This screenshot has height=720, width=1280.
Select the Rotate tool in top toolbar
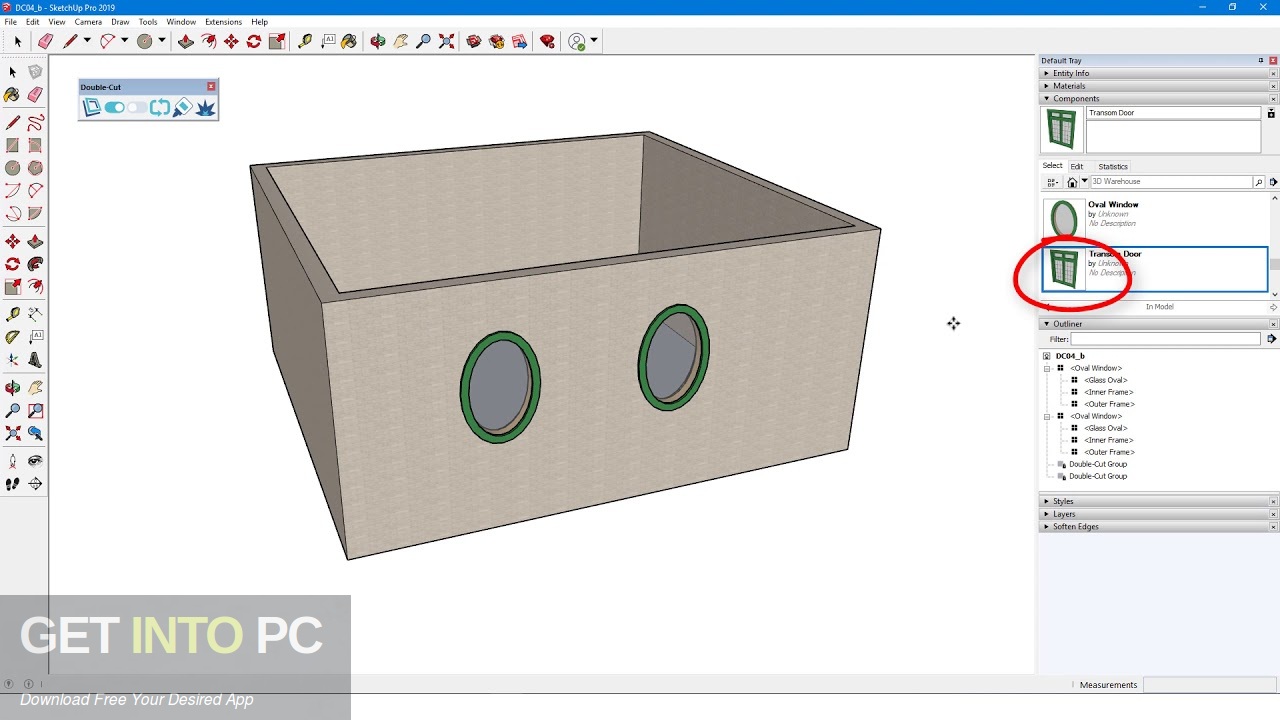[254, 41]
